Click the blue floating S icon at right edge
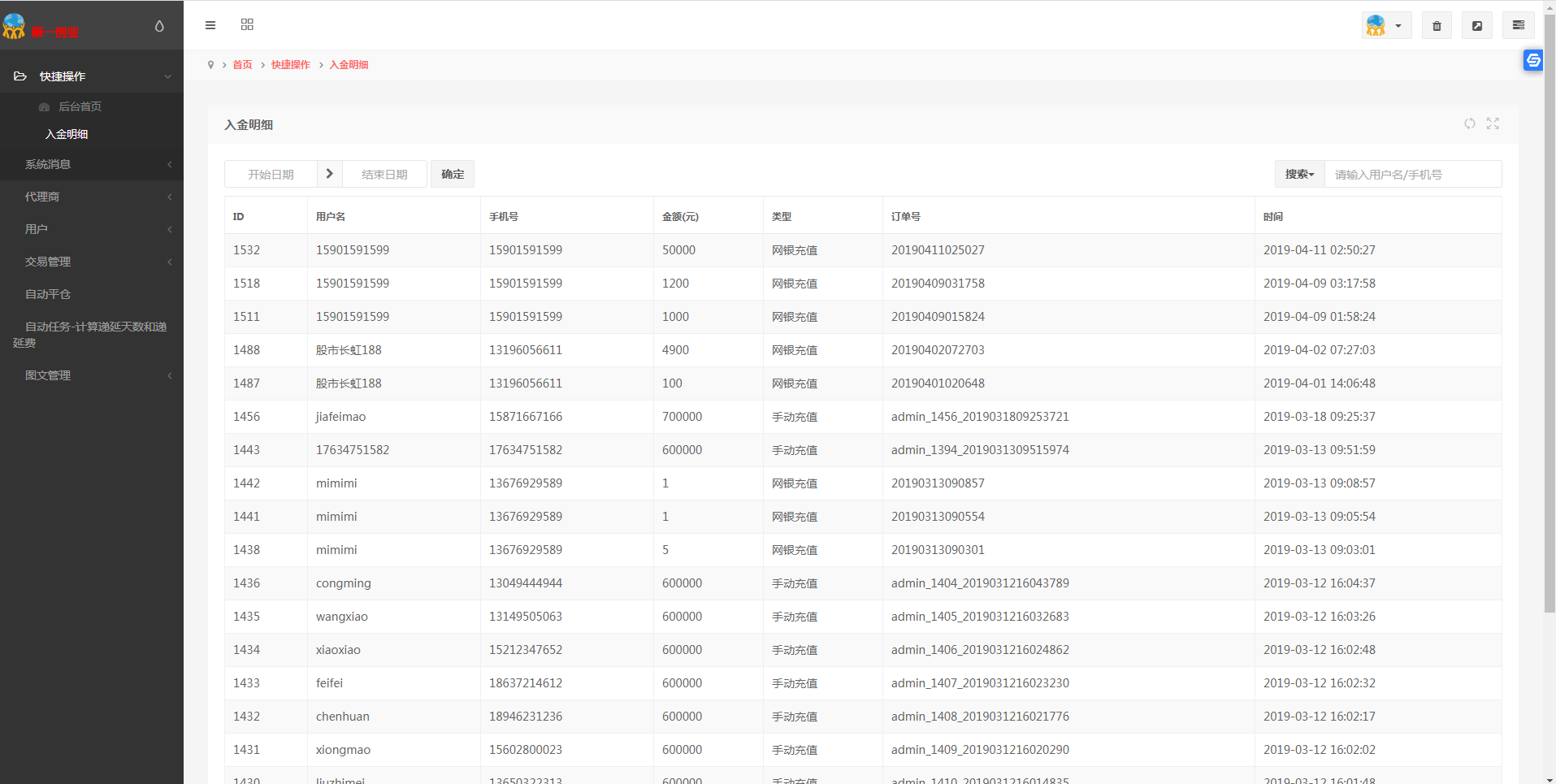The height and width of the screenshot is (784, 1556). (x=1532, y=60)
